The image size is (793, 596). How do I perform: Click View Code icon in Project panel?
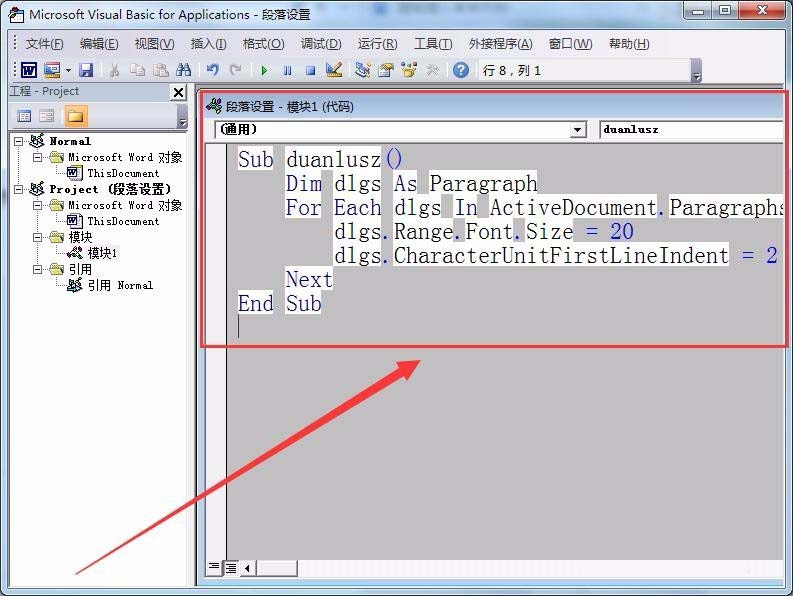click(x=24, y=116)
